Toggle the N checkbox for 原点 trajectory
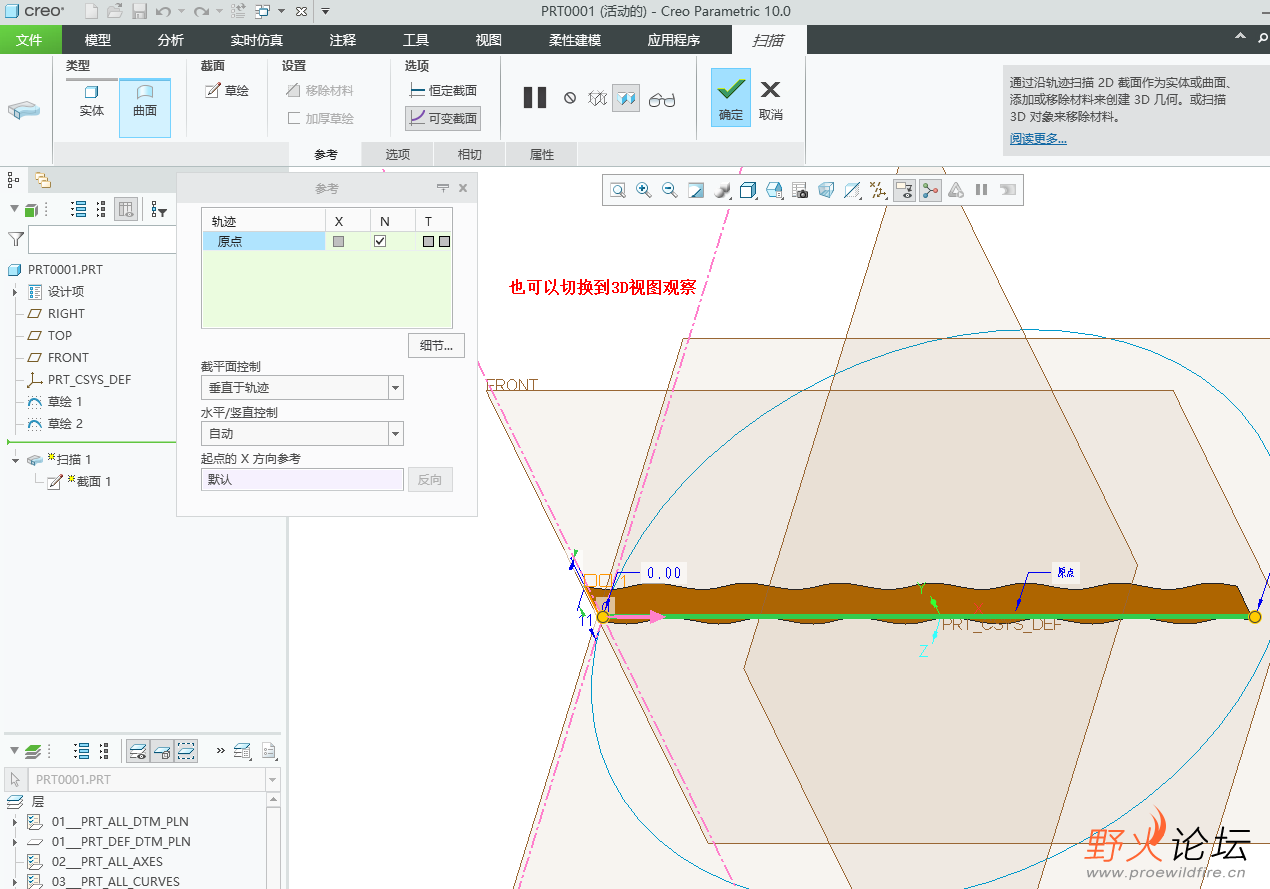Image resolution: width=1270 pixels, height=889 pixels. point(380,241)
